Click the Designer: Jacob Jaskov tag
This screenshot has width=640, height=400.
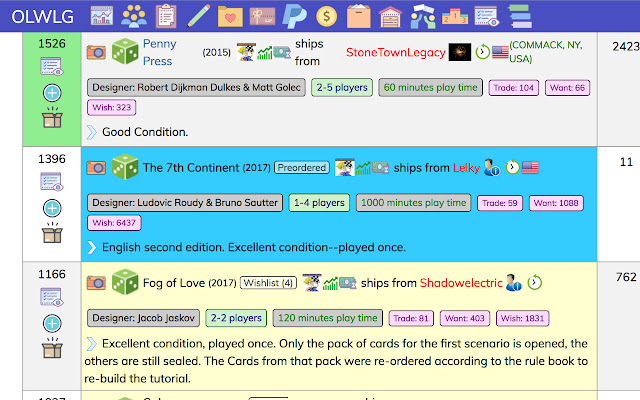(143, 318)
